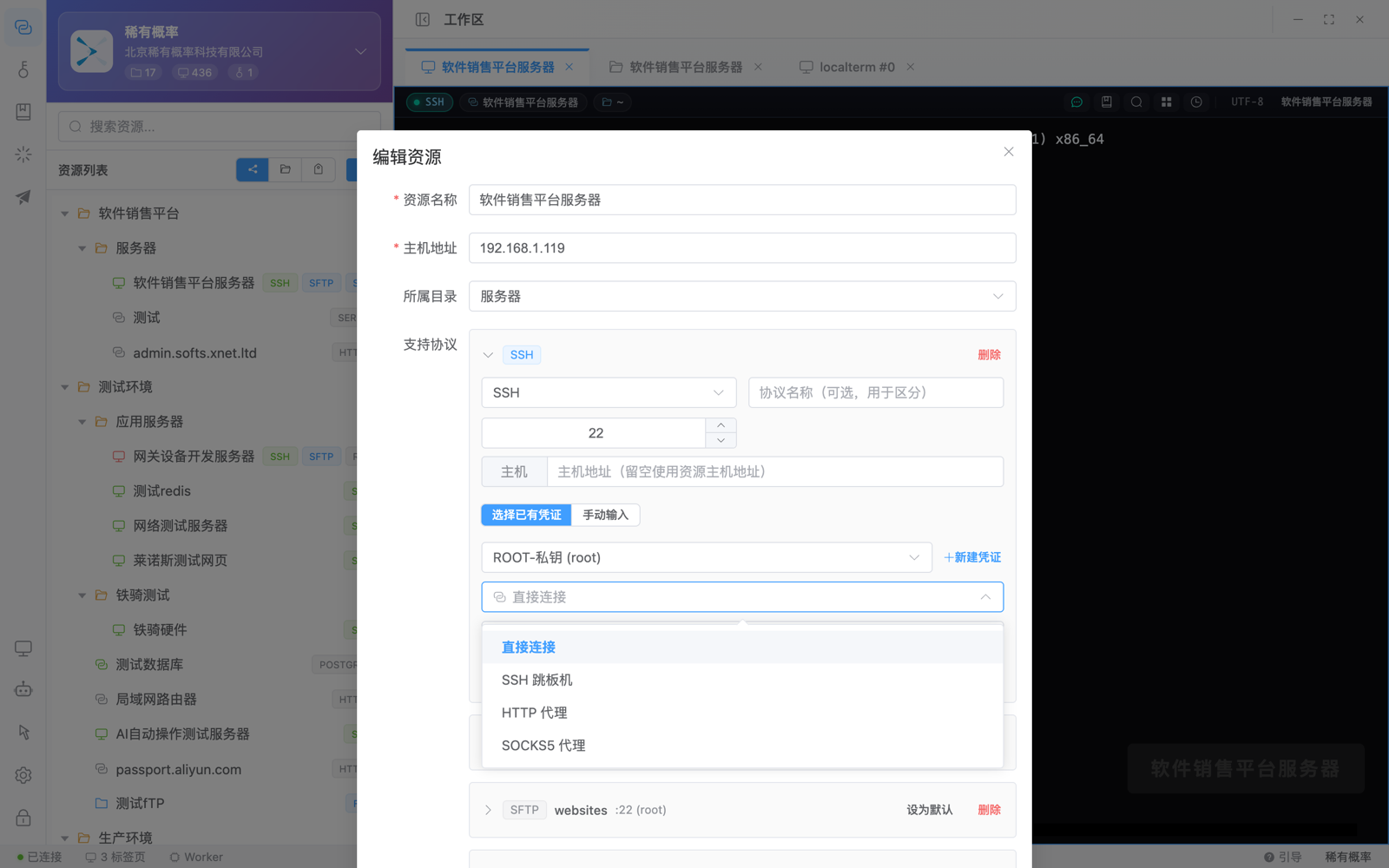This screenshot has height=868, width=1389.
Task: Choose SSH 跳板机 from connection list
Action: 742,680
